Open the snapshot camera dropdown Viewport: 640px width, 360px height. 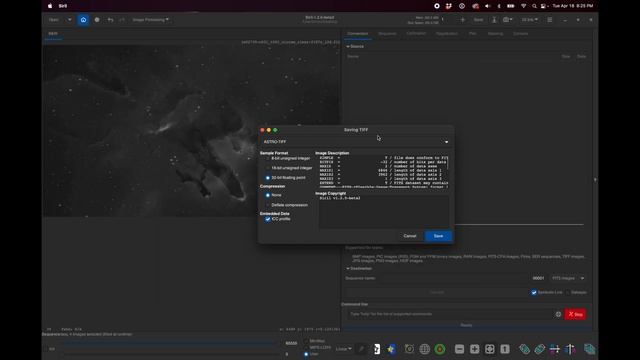point(508,20)
